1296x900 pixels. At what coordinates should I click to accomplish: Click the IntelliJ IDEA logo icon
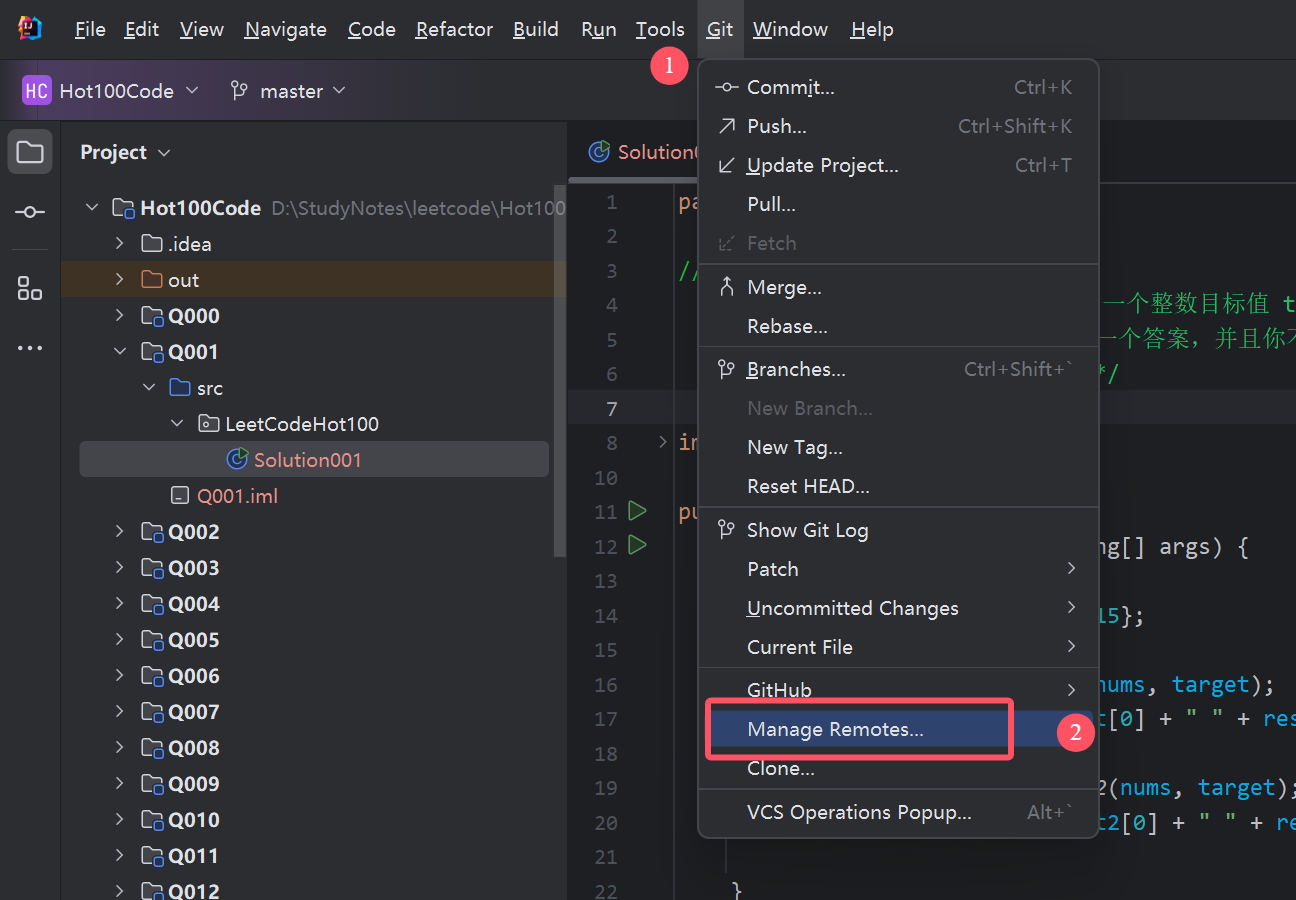tap(30, 29)
